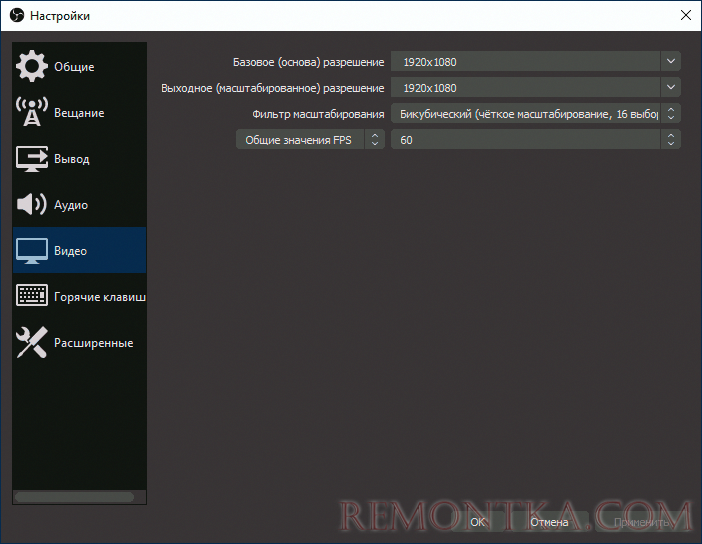Screen dimensions: 702x544
Task: Open the Вывод section label
Action: [x=72, y=159]
